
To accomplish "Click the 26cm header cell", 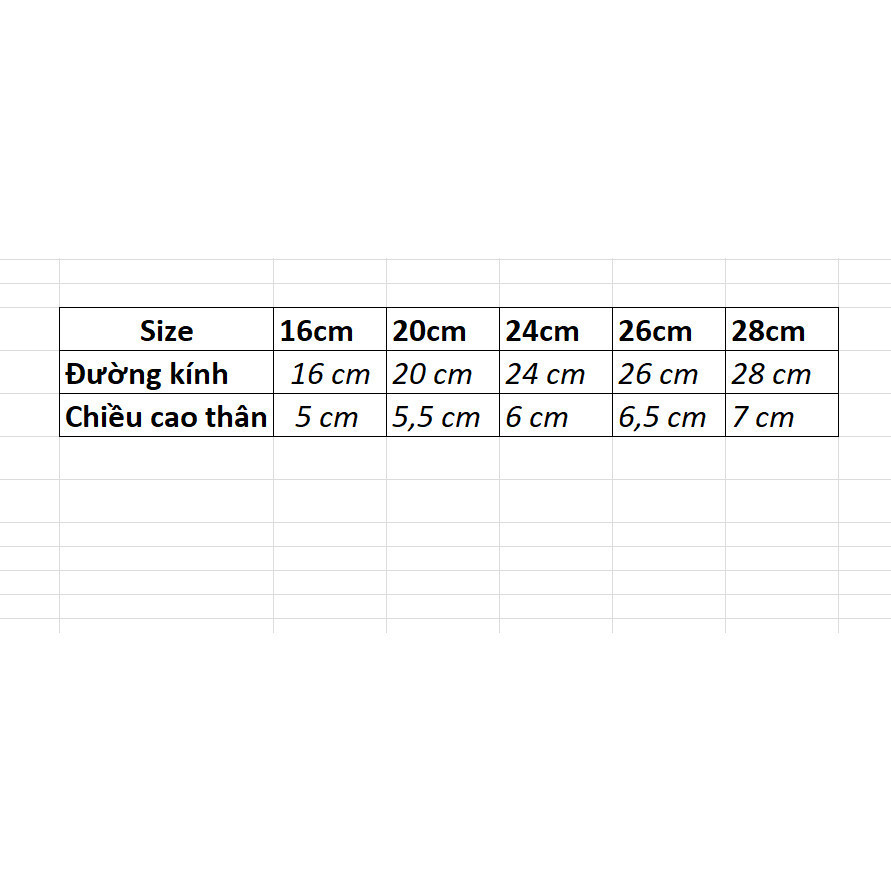I will tap(669, 330).
